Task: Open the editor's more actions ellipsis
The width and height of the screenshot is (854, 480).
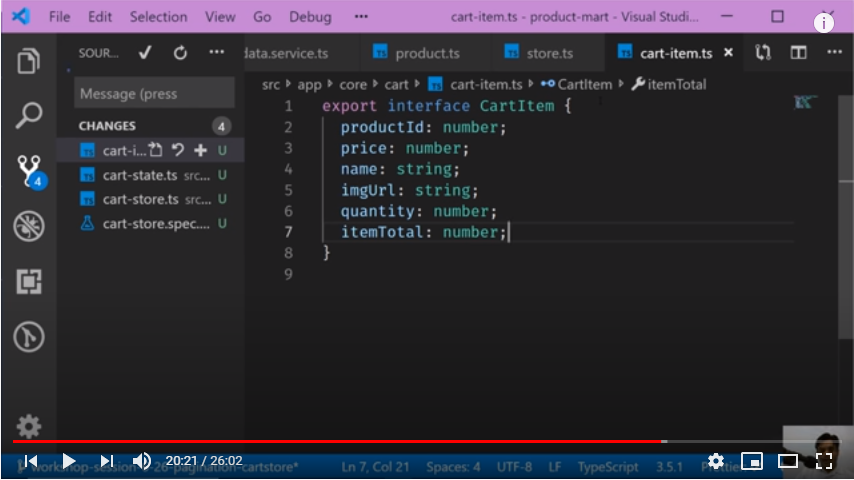Action: pyautogui.click(x=832, y=52)
